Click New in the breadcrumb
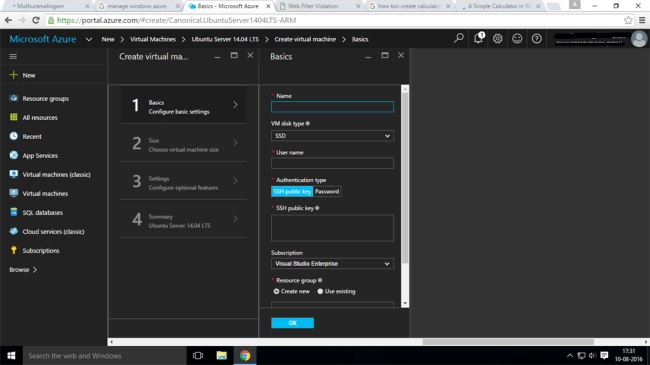The image size is (650, 365). tap(108, 39)
